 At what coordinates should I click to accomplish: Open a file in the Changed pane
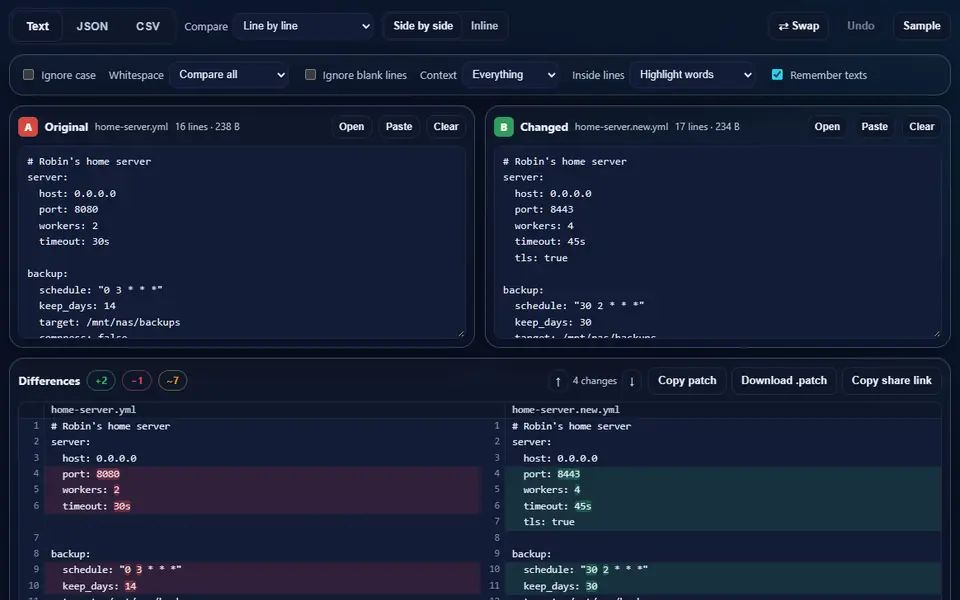pyautogui.click(x=827, y=127)
